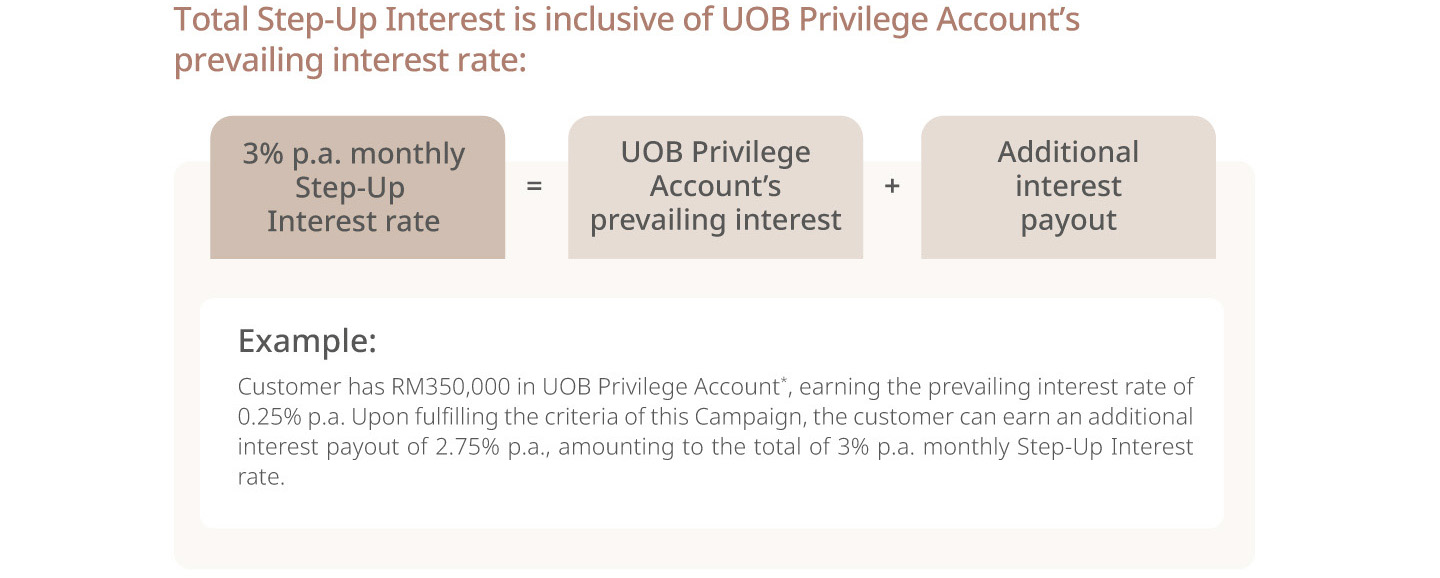The height and width of the screenshot is (578, 1440).
Task: Click the plus sign between the boxes
Action: click(x=892, y=186)
